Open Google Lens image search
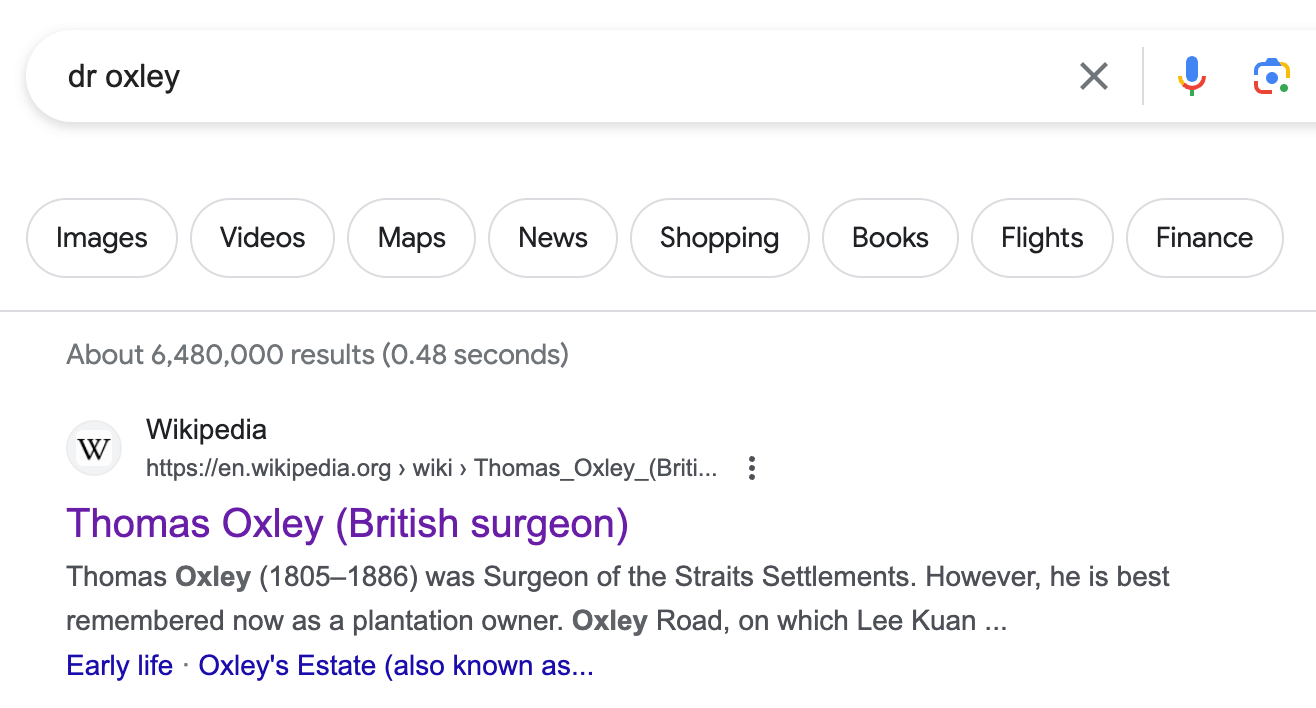Image resolution: width=1316 pixels, height=708 pixels. click(x=1270, y=75)
